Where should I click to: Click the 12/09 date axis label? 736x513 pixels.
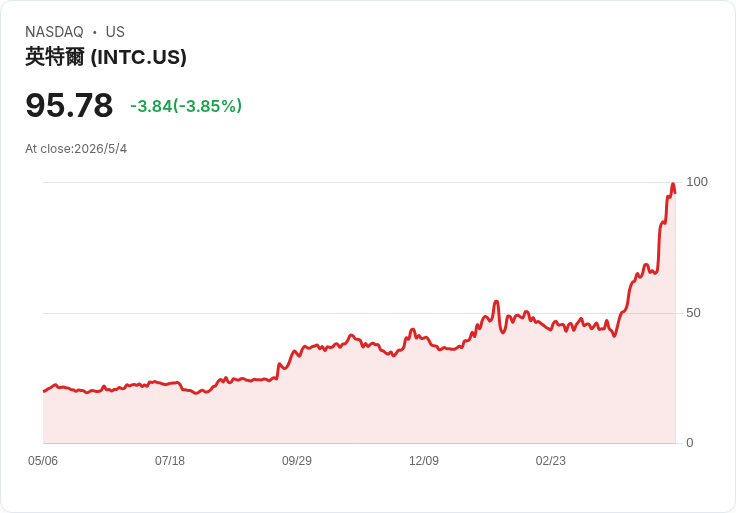point(424,460)
